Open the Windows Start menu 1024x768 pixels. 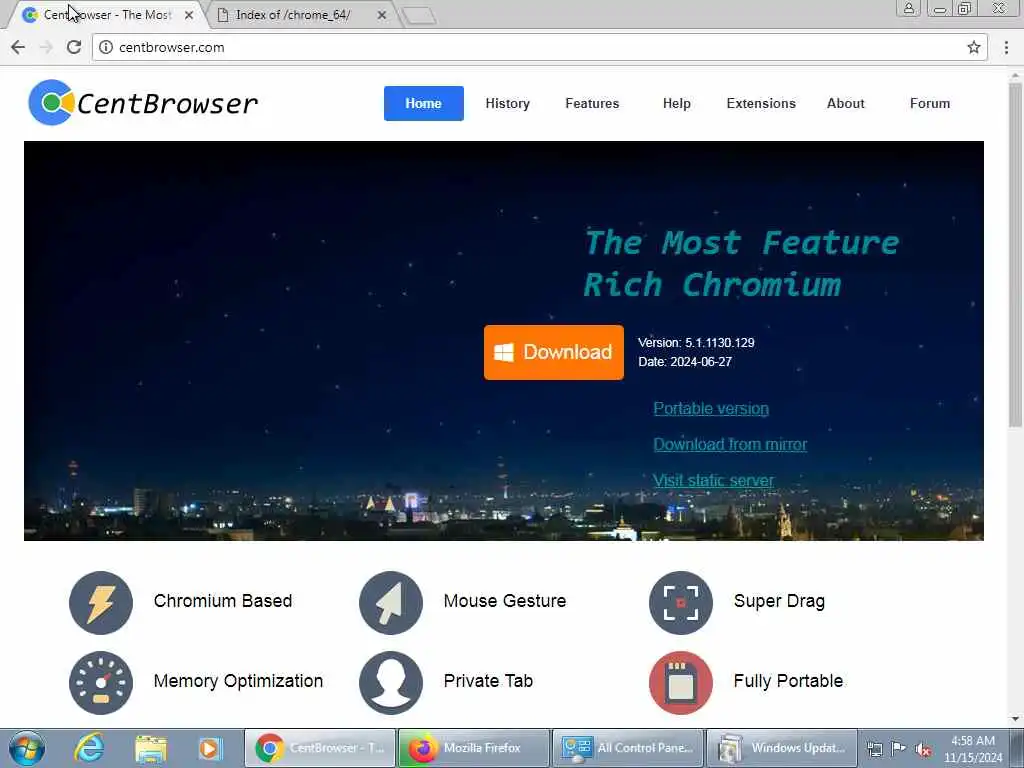[27, 748]
